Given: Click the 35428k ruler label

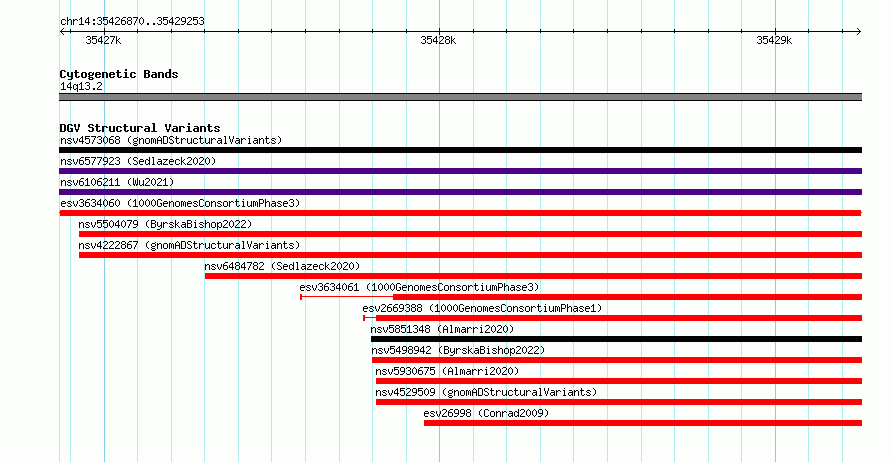Looking at the screenshot, I should tap(438, 40).
